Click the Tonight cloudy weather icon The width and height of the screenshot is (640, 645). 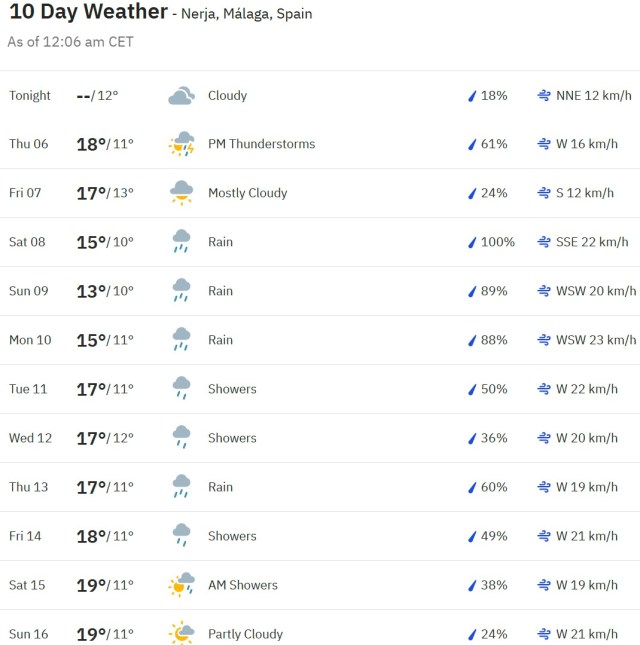pos(181,96)
